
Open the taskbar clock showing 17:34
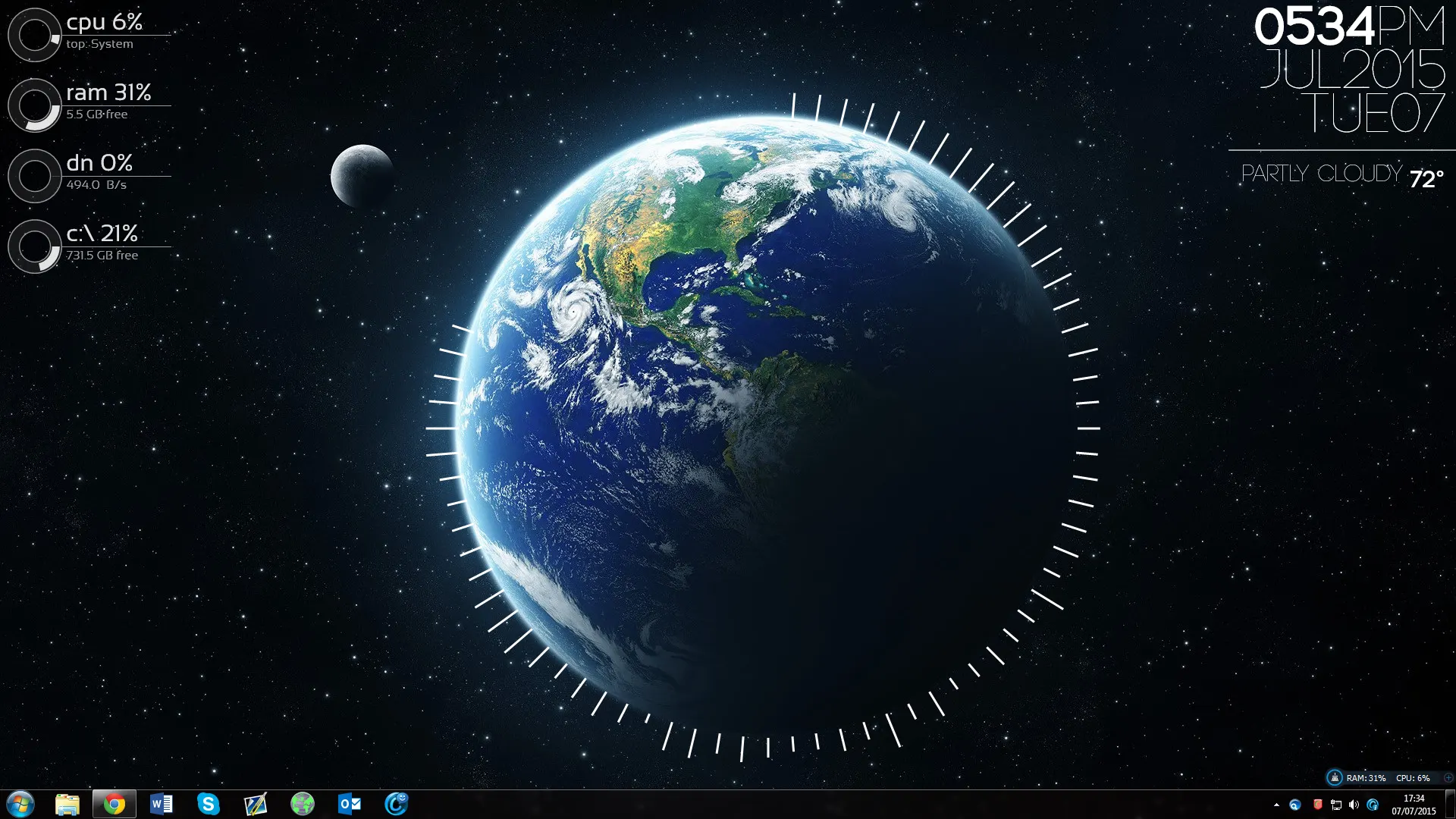[x=1414, y=805]
